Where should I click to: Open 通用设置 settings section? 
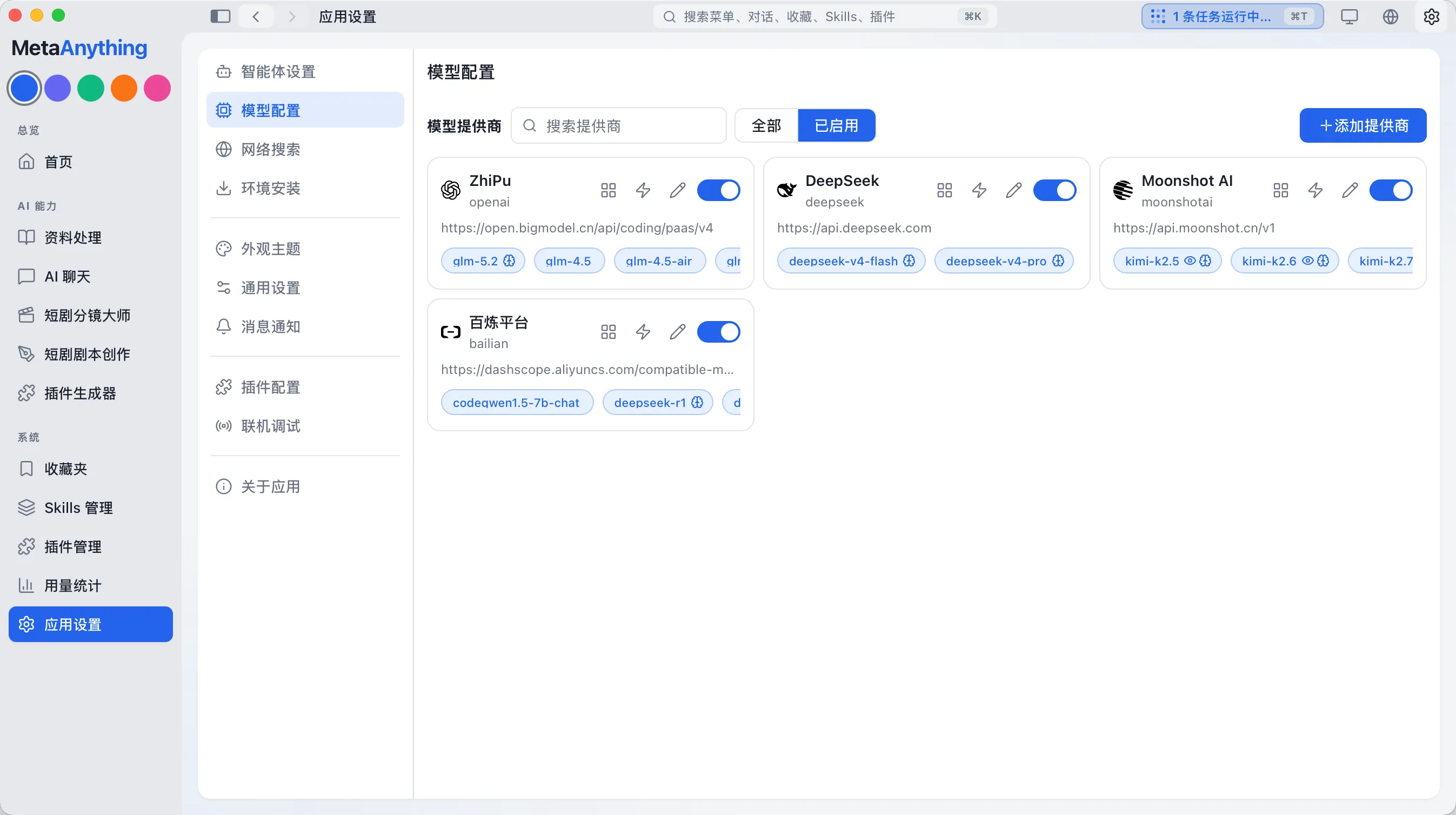(x=305, y=288)
